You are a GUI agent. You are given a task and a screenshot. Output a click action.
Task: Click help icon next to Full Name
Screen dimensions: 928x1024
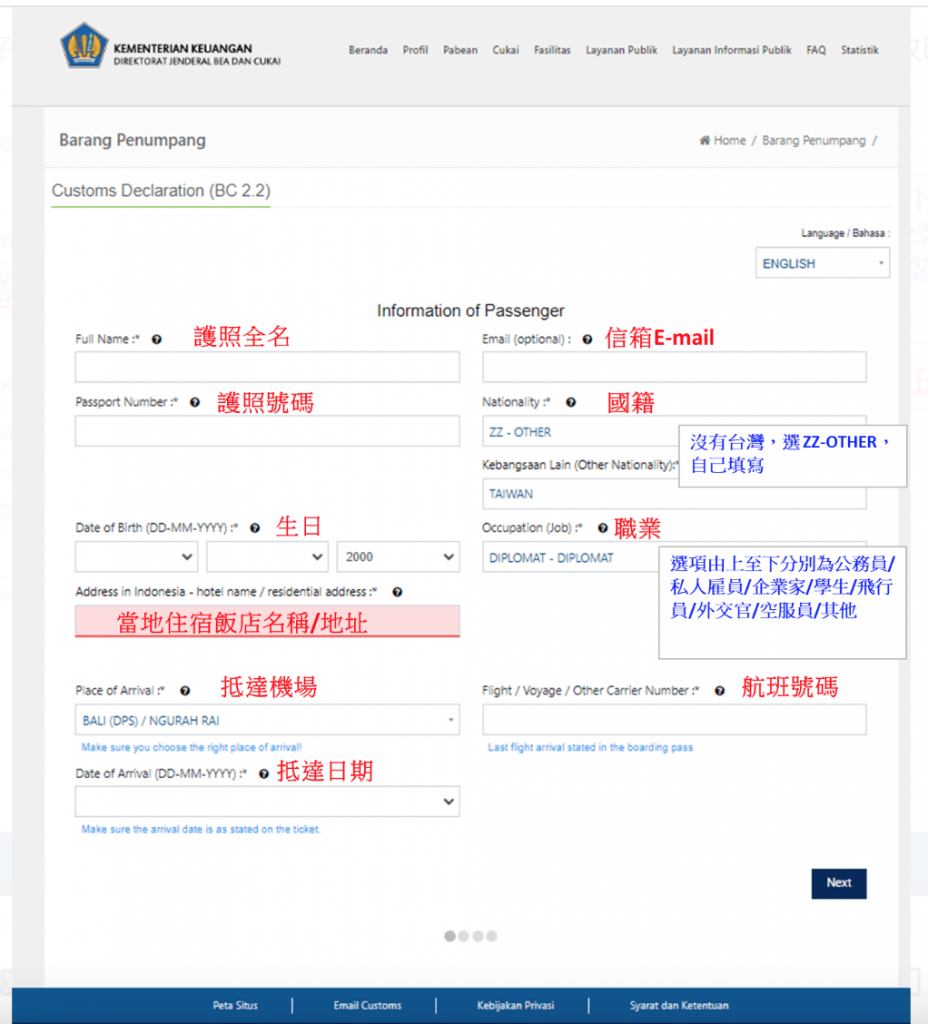[157, 340]
